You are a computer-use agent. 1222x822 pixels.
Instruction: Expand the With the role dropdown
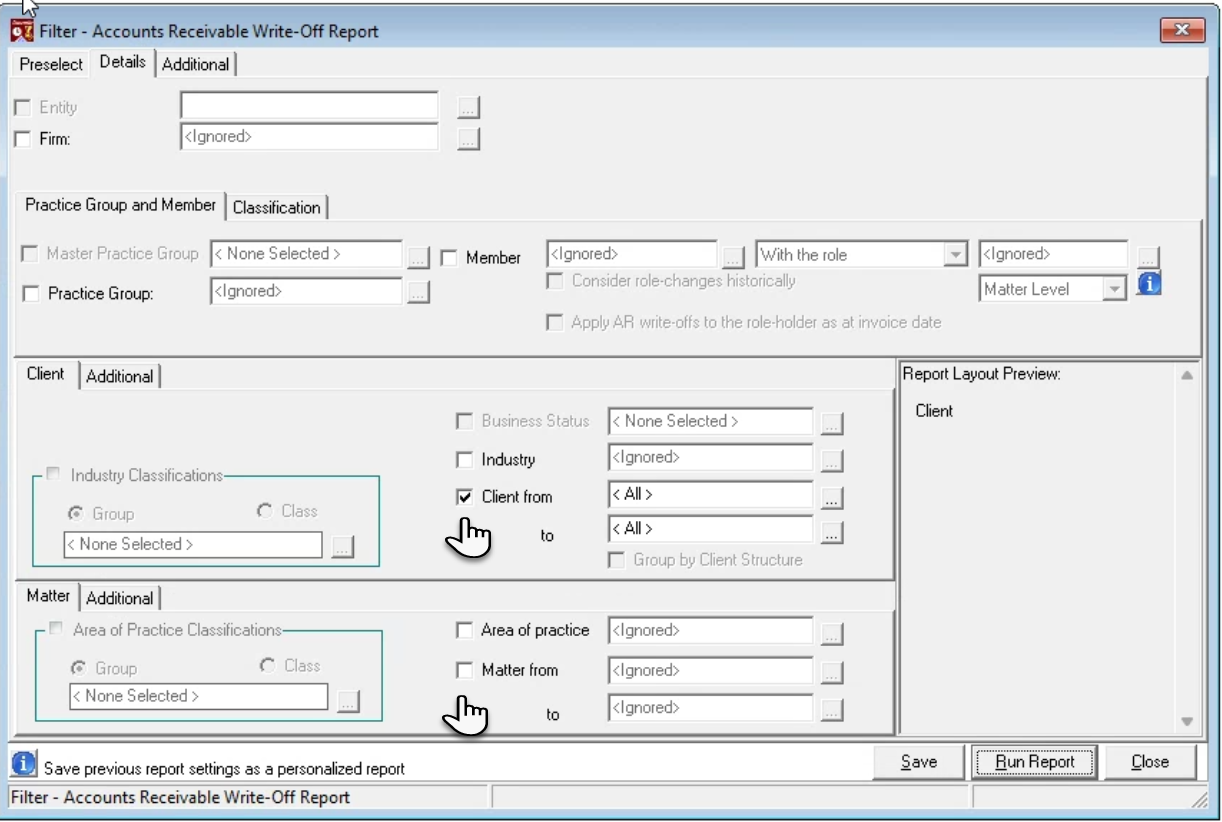(955, 255)
